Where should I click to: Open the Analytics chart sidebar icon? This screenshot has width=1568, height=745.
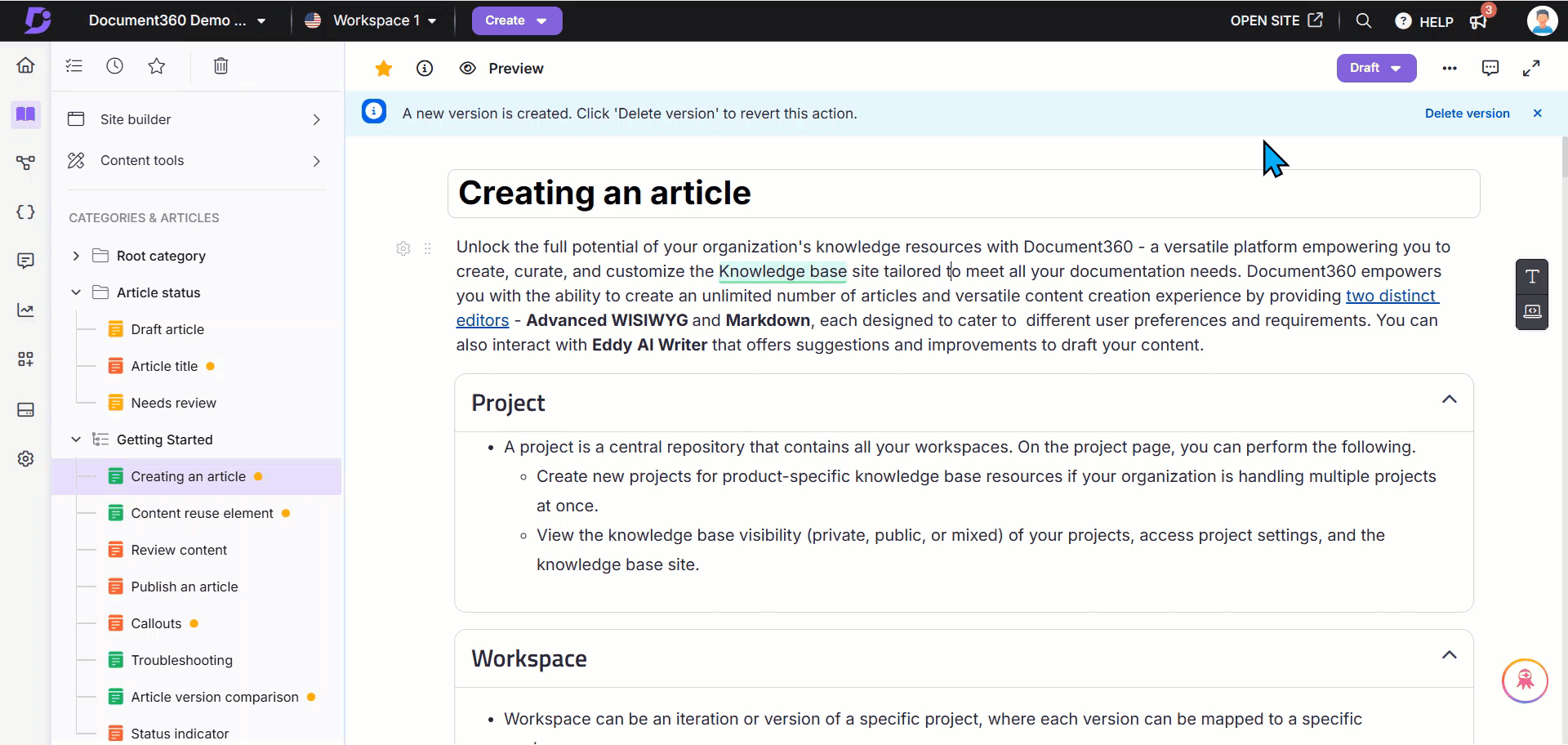25,310
